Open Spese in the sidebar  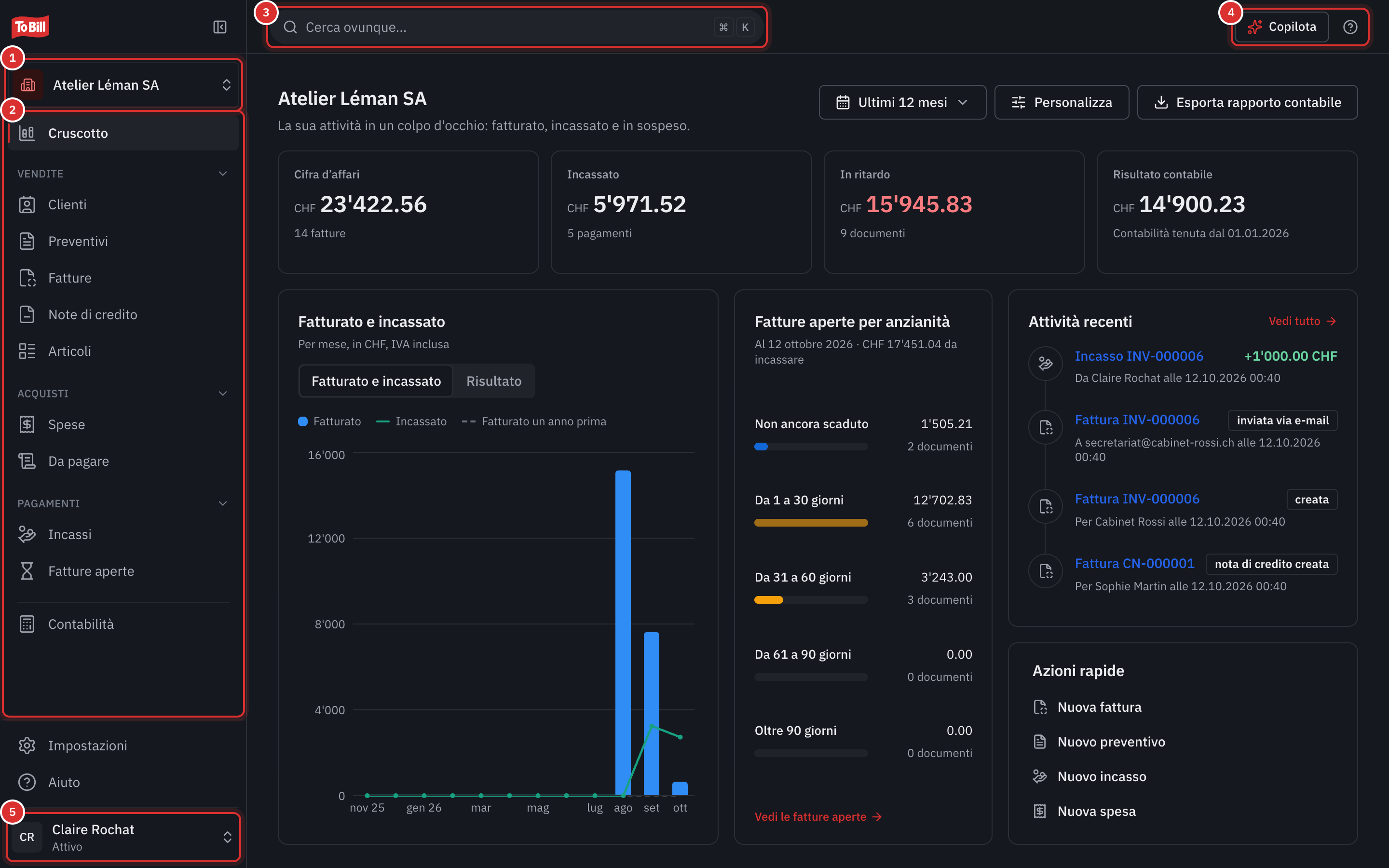(123, 424)
